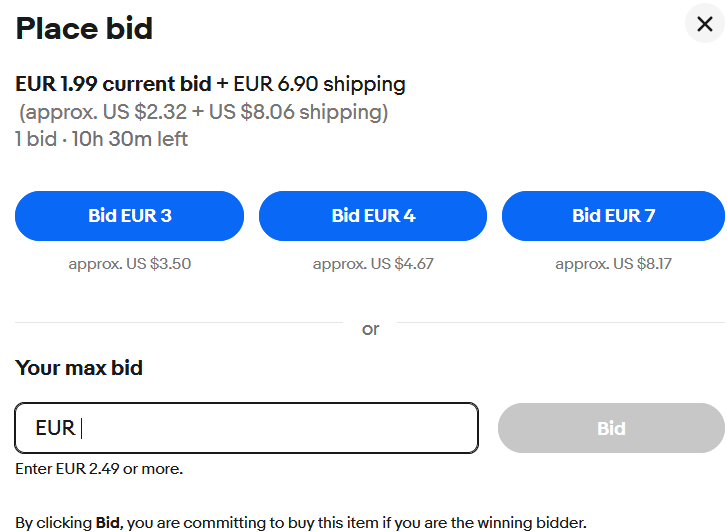The width and height of the screenshot is (727, 532).
Task: Close the Place bid dialog
Action: tap(705, 24)
